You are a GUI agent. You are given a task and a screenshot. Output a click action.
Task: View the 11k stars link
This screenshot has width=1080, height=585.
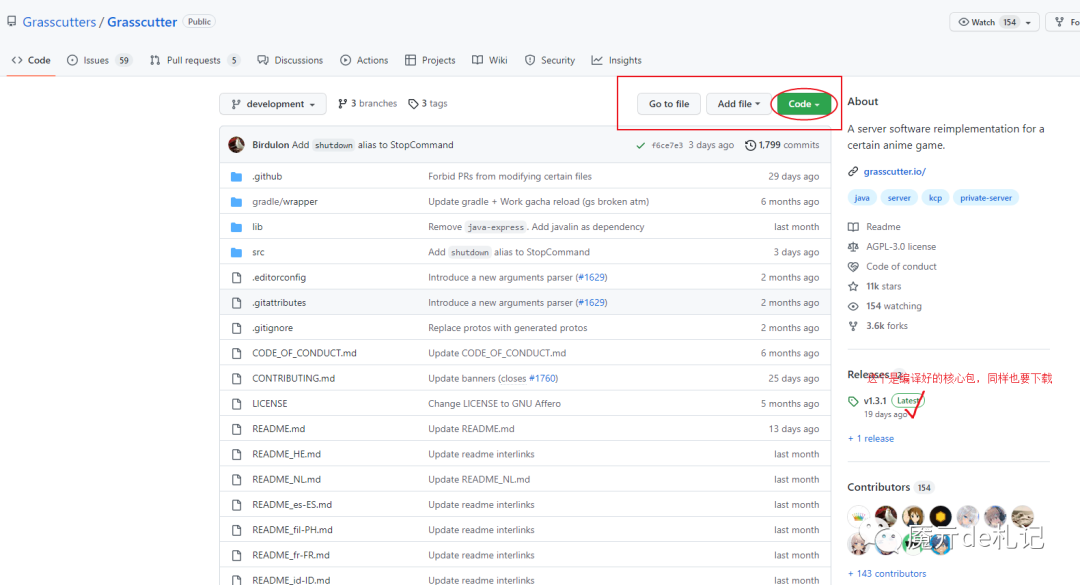point(883,286)
